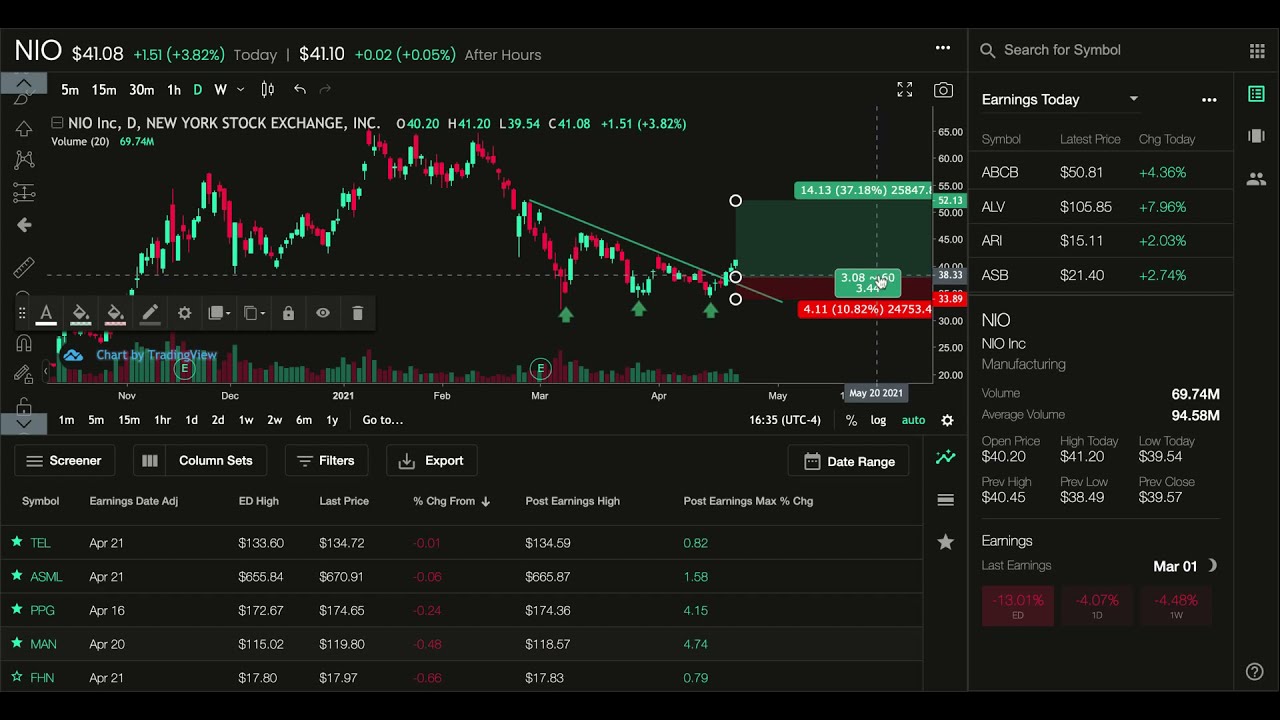
Task: Hide the drawing using eye icon
Action: 323,313
